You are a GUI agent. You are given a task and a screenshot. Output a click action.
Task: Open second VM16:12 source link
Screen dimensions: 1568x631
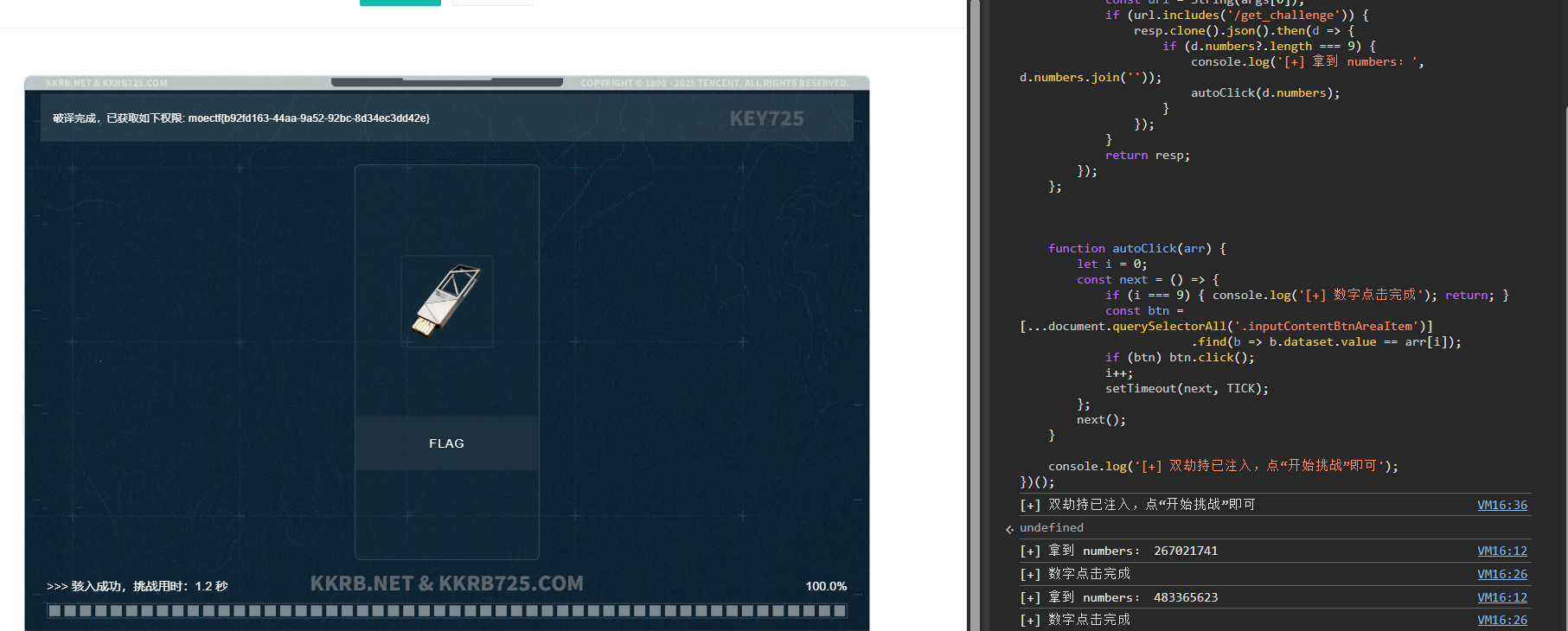(1501, 597)
